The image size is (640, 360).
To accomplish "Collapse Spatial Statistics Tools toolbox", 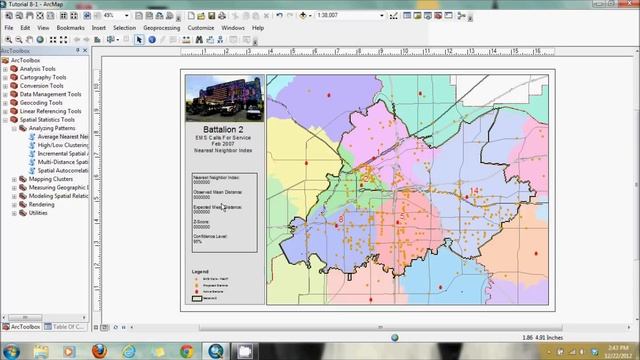I will [5, 120].
